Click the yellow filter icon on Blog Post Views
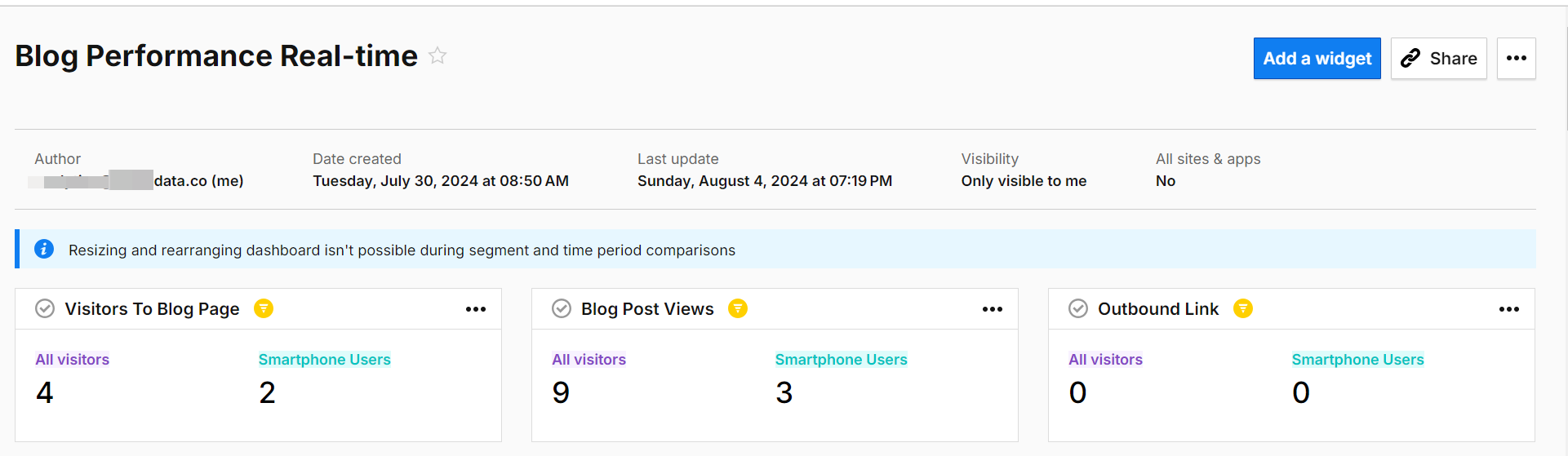 click(738, 308)
